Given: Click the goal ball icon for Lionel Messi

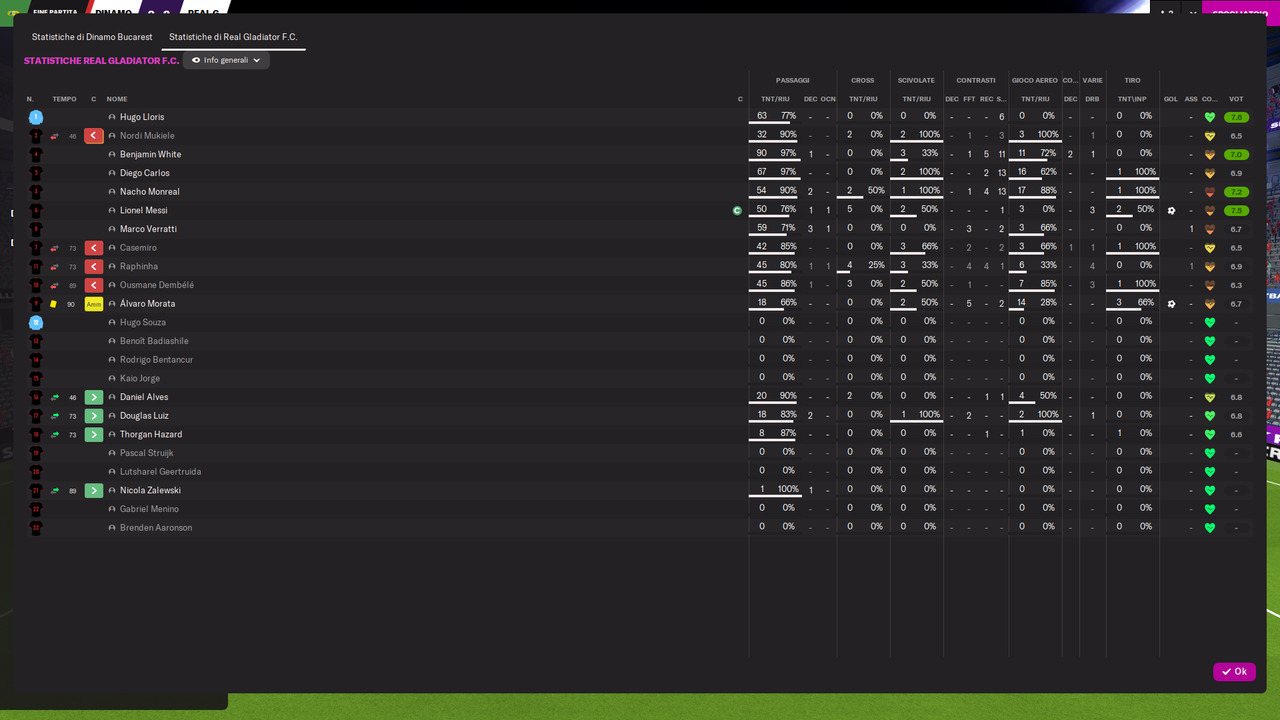Looking at the screenshot, I should point(1171,211).
